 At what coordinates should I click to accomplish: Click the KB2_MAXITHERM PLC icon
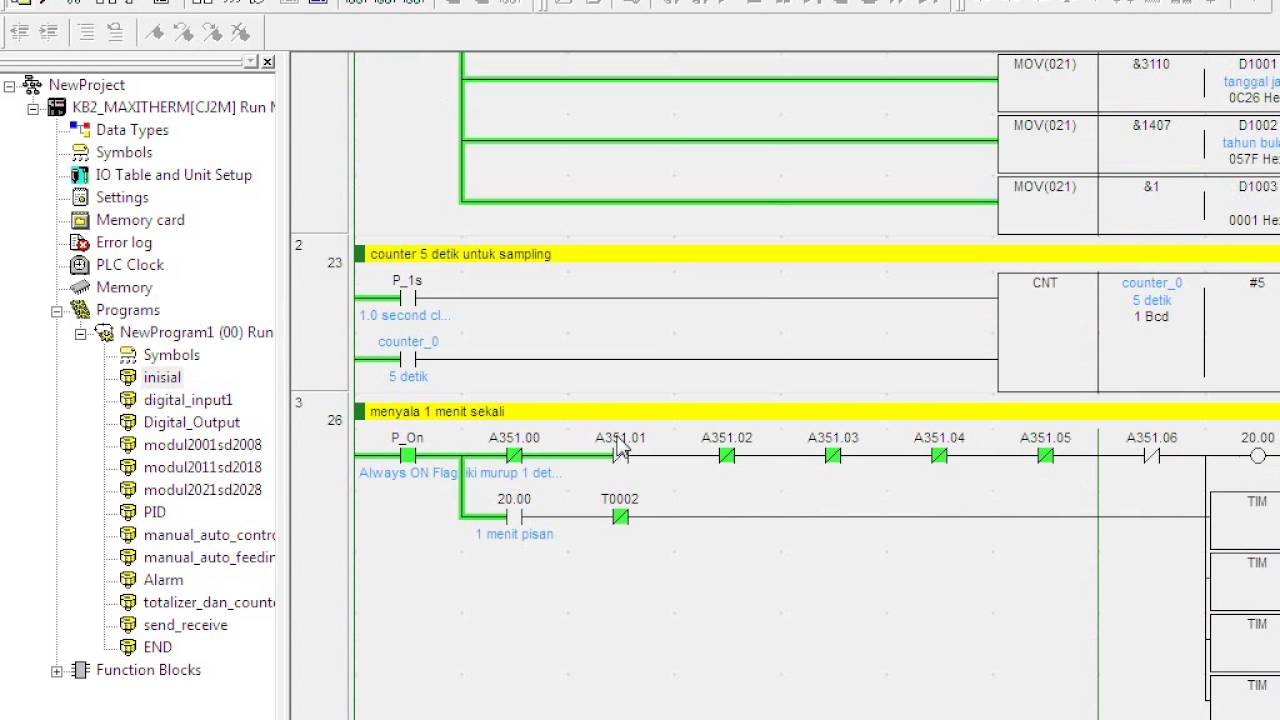(56, 107)
